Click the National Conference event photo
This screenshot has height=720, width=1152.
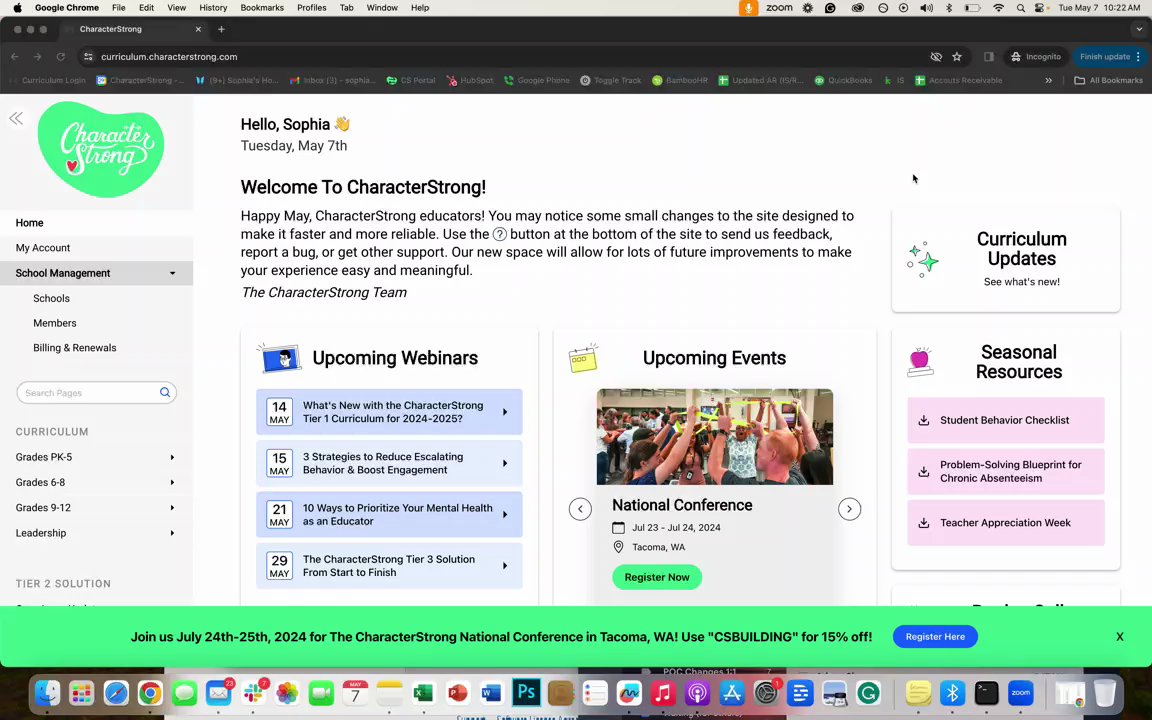[x=714, y=436]
